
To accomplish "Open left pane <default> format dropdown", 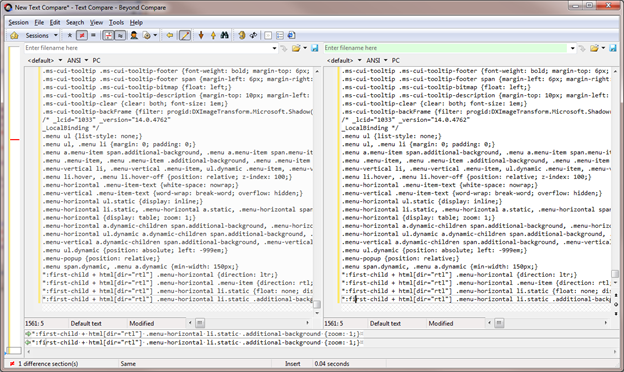I will (45, 60).
